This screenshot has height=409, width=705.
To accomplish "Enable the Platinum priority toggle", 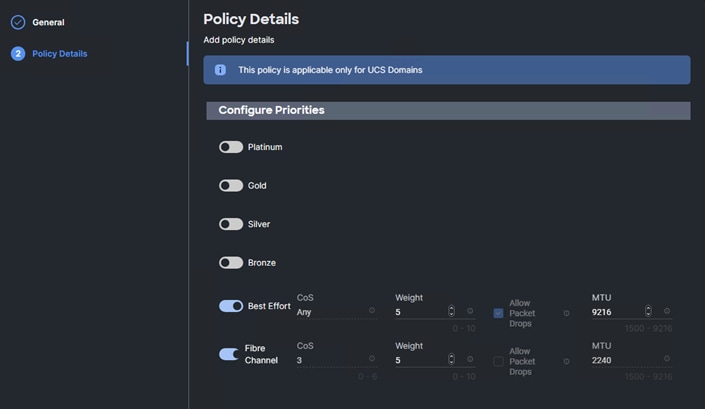I will pyautogui.click(x=231, y=147).
